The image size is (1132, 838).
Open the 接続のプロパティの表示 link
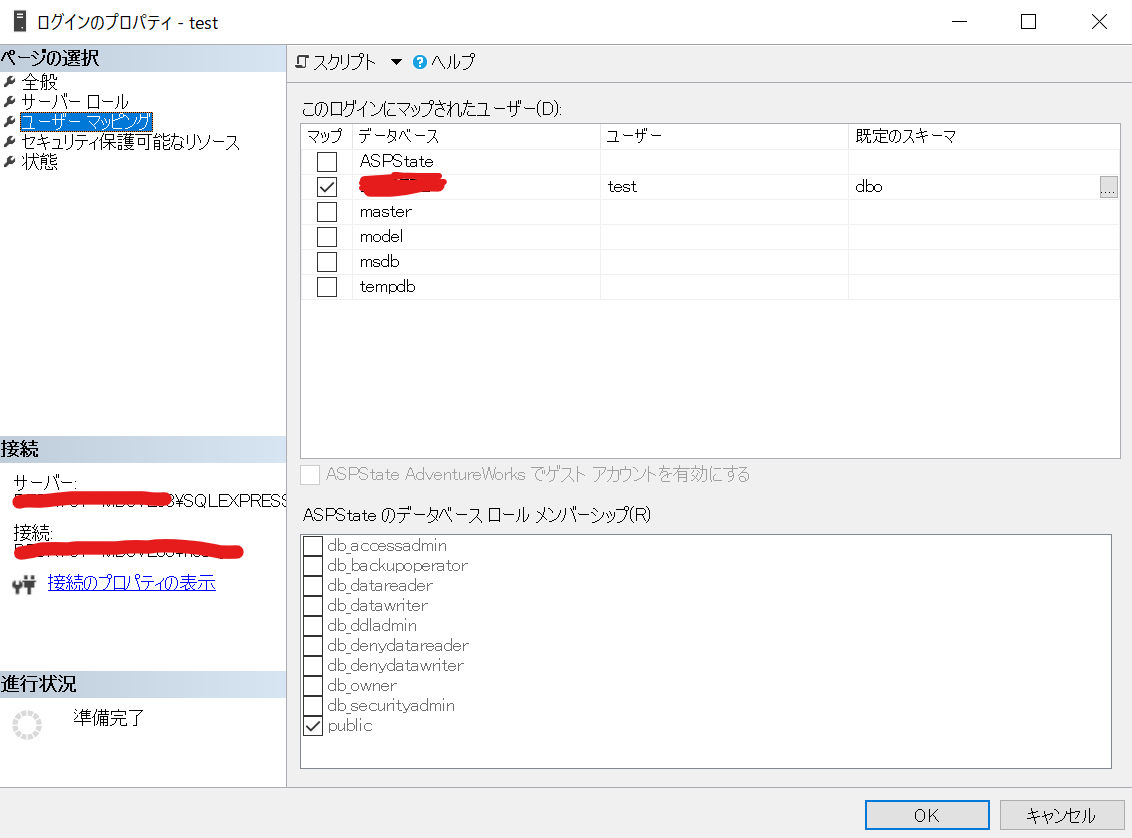[131, 582]
